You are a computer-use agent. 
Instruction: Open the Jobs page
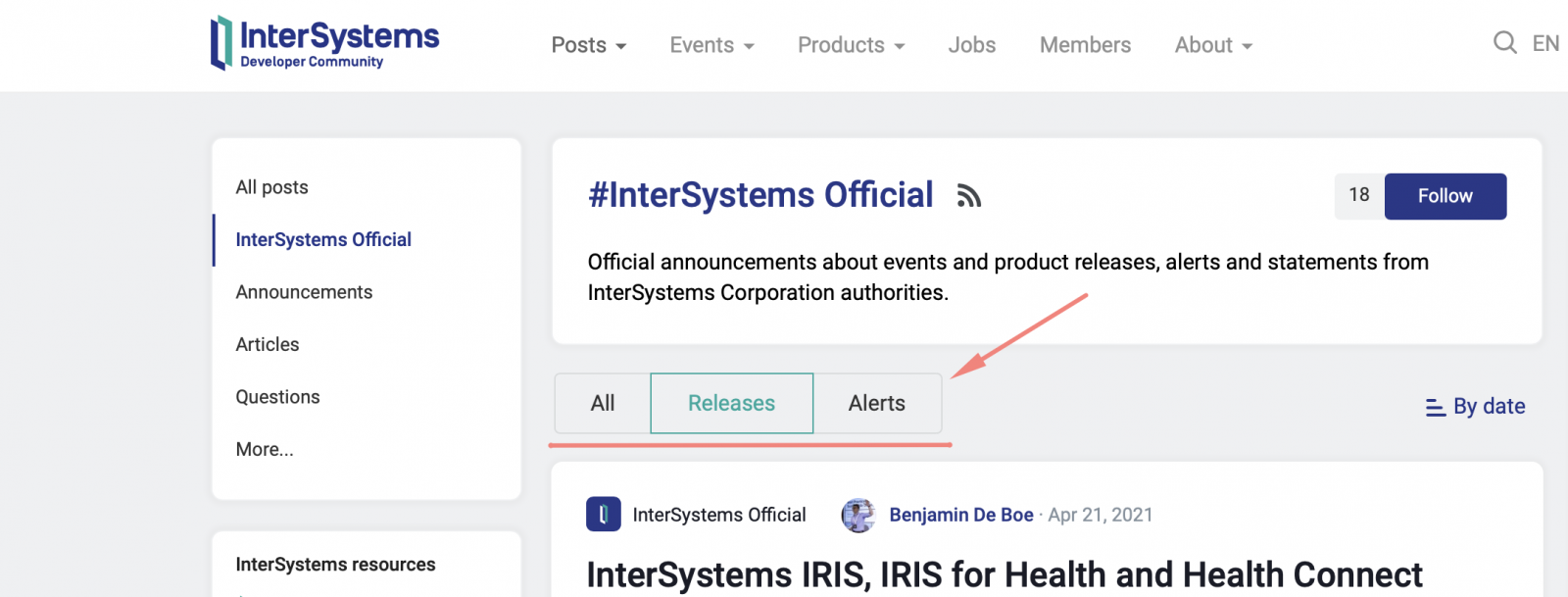point(971,45)
